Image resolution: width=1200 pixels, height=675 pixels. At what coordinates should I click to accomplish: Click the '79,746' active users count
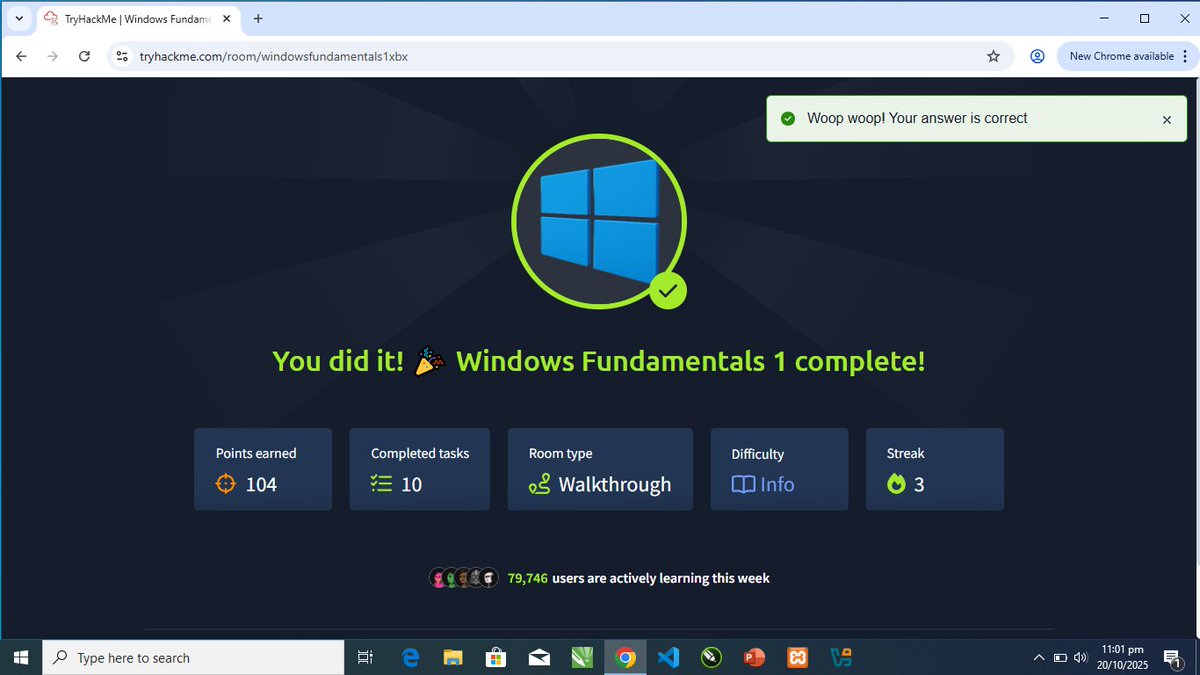pos(528,578)
